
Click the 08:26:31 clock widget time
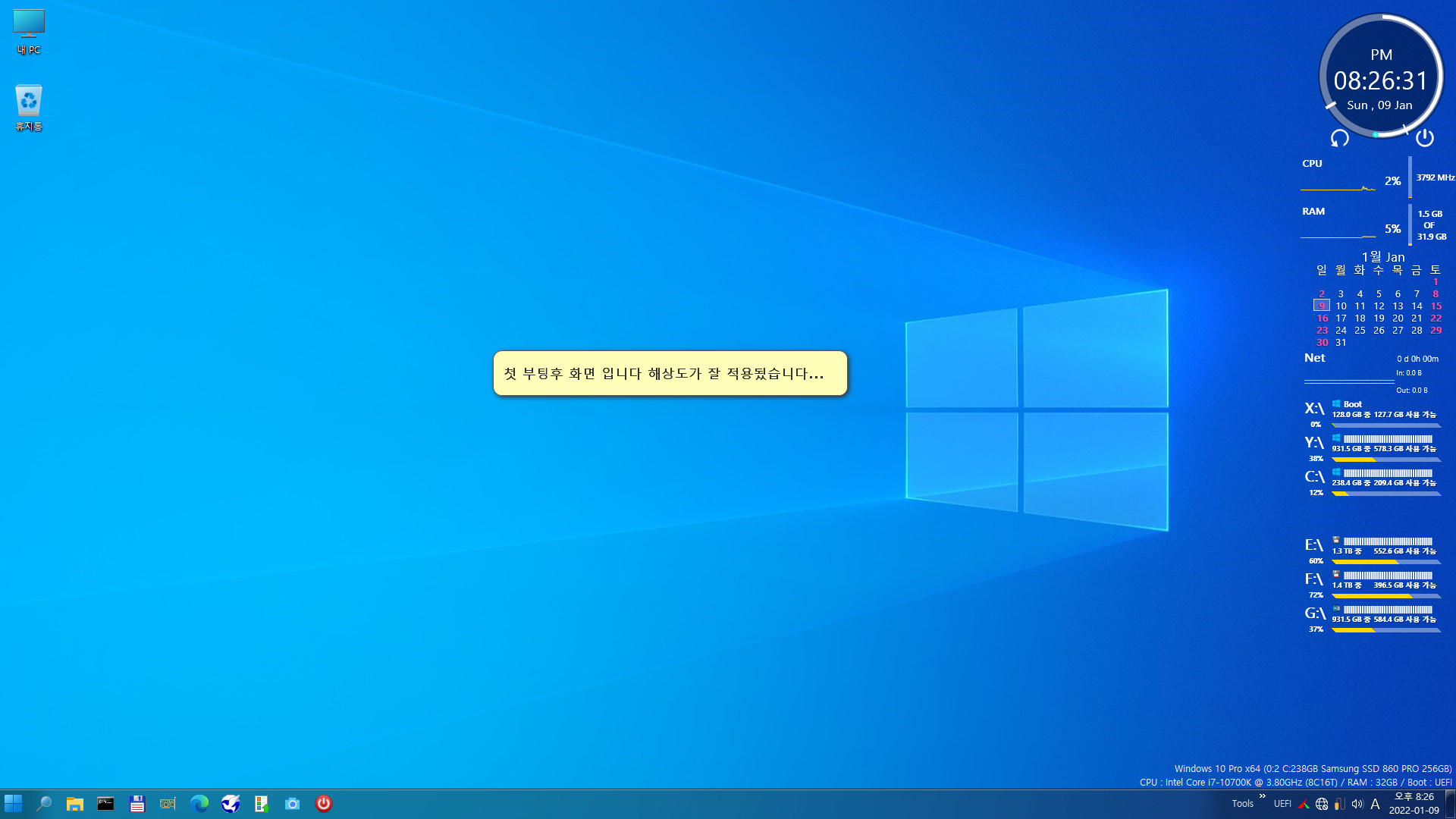point(1381,80)
